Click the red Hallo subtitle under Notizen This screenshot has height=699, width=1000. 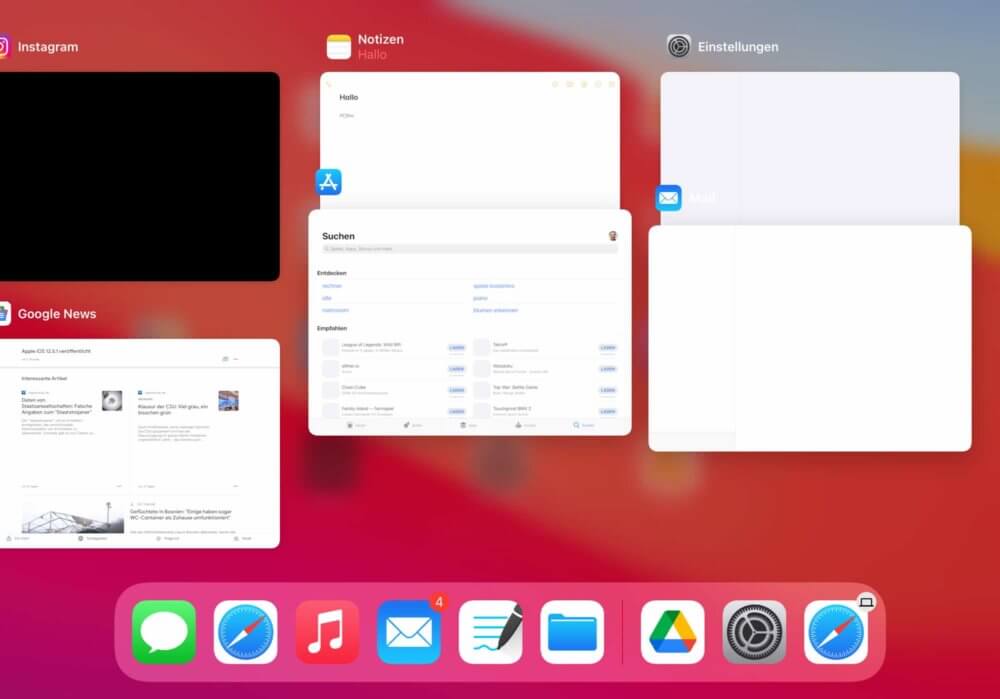click(372, 54)
